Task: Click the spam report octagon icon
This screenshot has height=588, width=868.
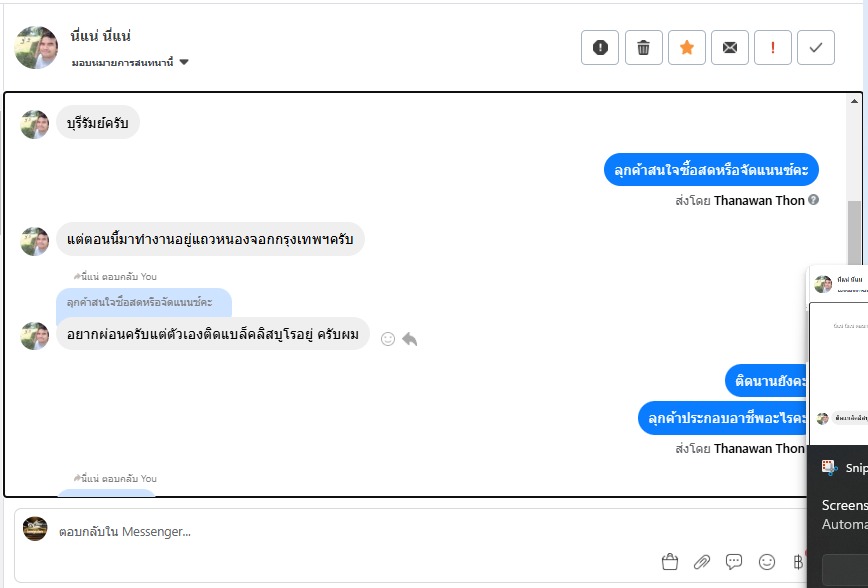Action: (600, 47)
